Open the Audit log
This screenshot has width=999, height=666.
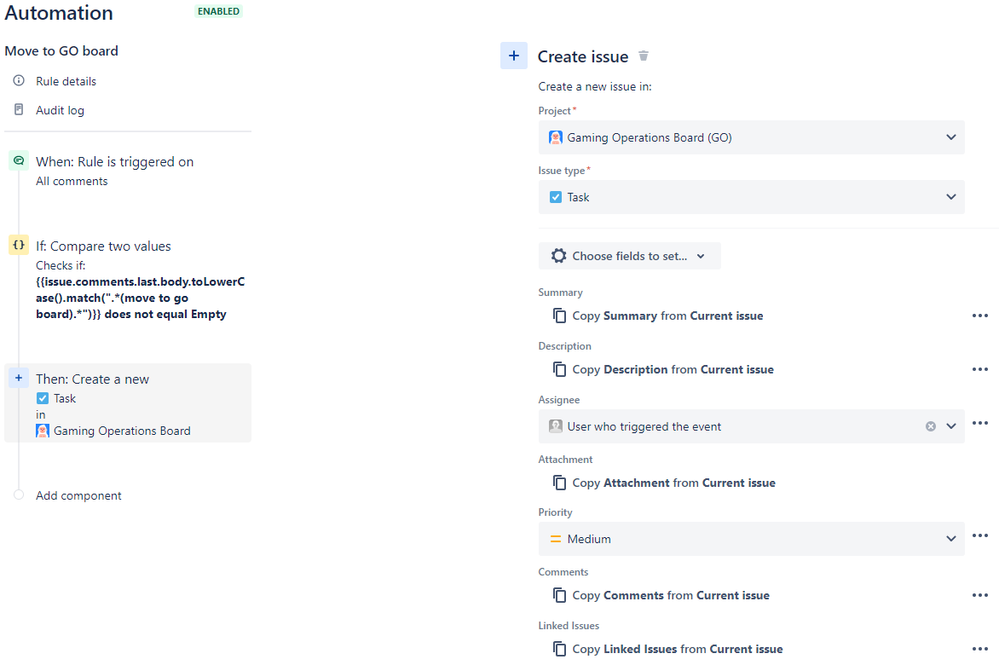point(60,110)
